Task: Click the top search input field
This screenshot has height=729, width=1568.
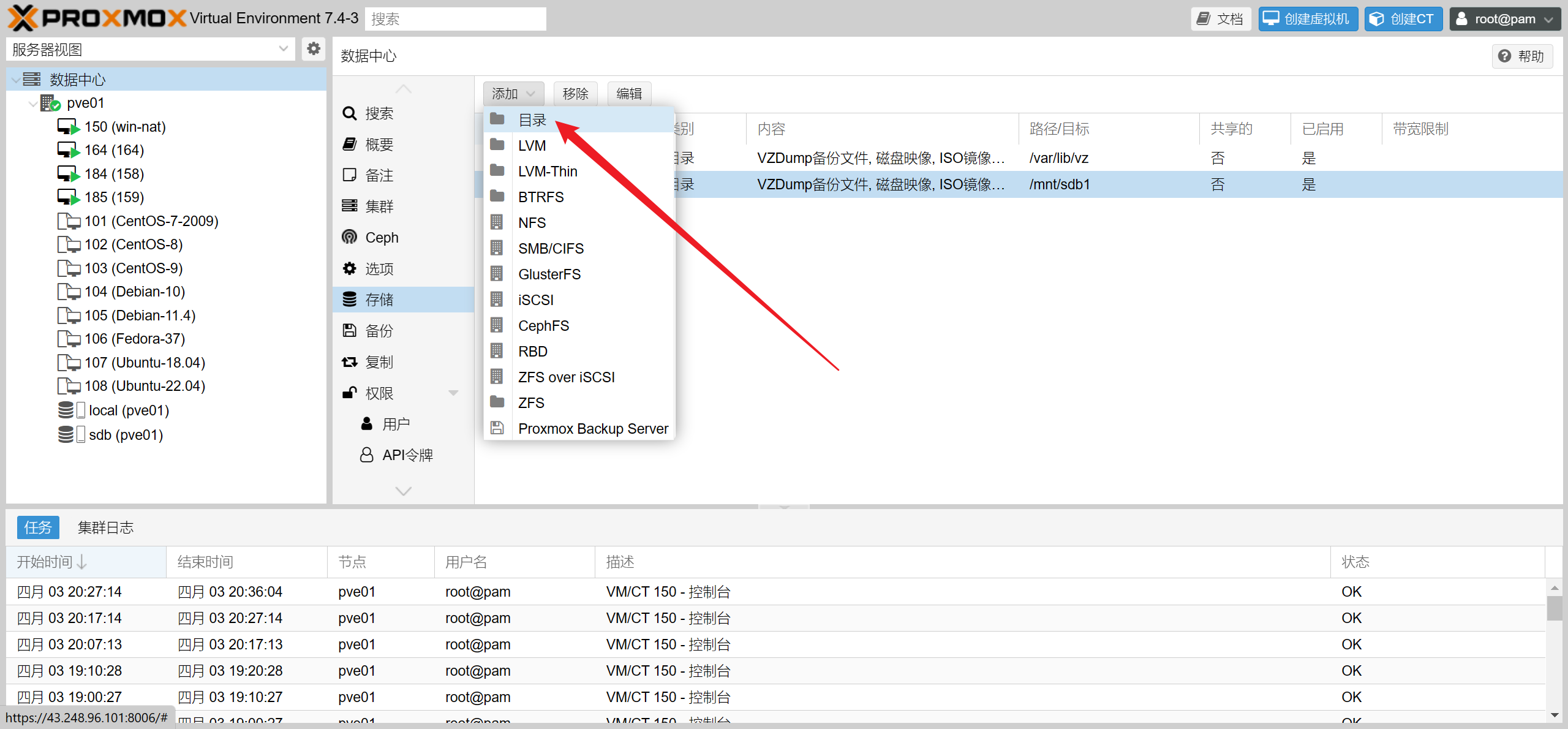Action: [x=455, y=19]
